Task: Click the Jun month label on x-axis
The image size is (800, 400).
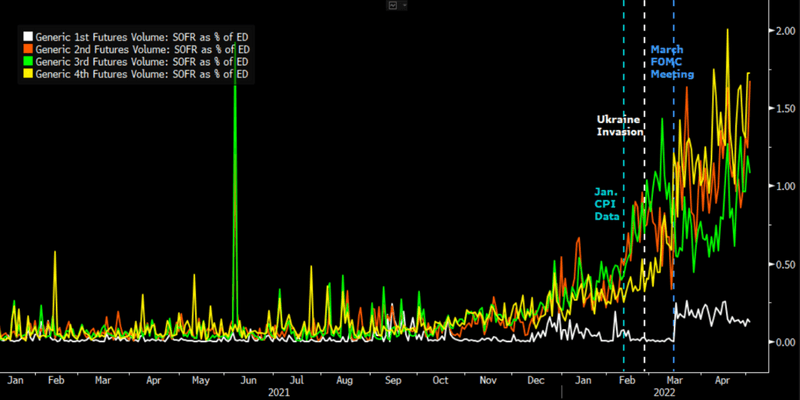Action: 248,381
